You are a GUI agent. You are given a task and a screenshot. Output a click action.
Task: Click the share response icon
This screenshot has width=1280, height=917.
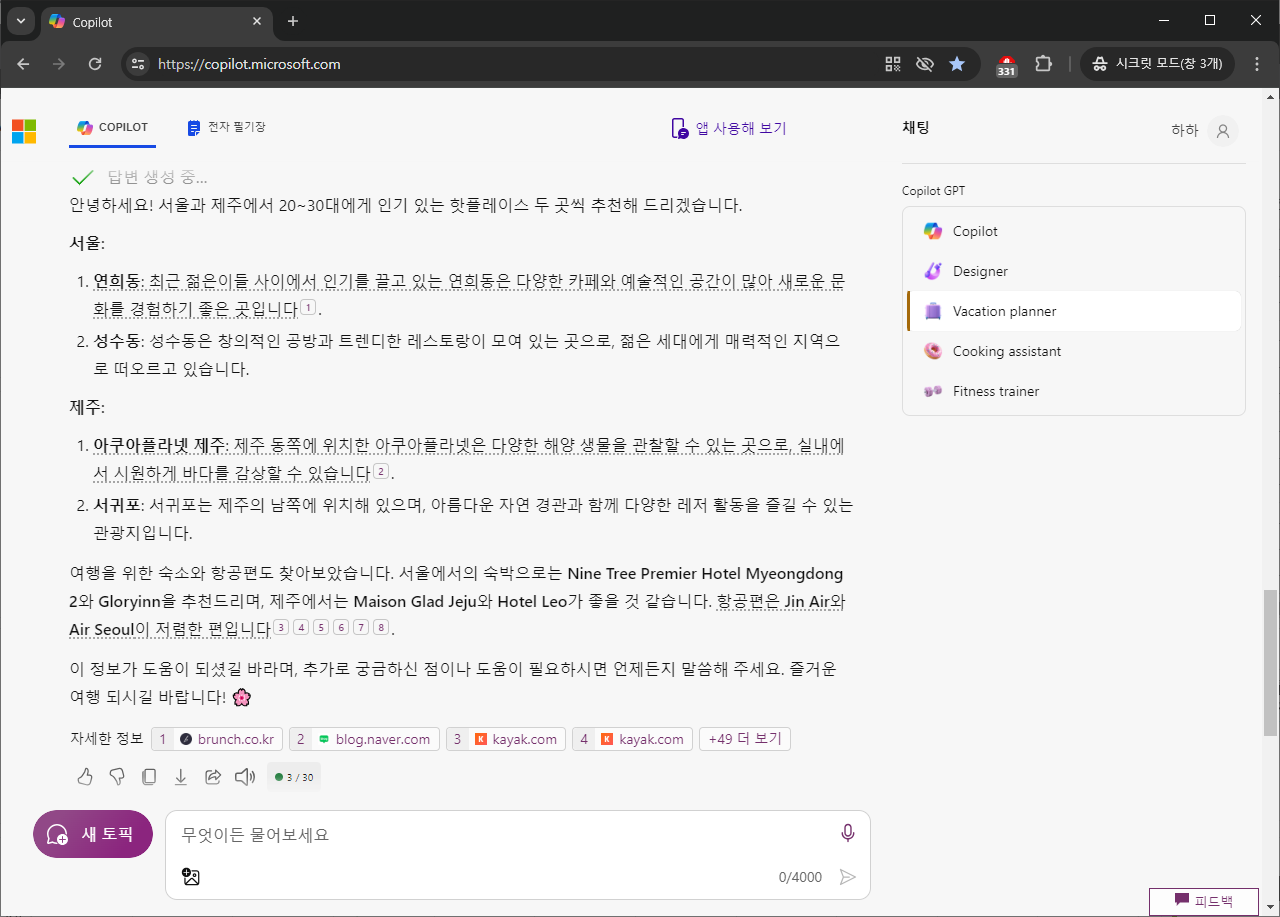pyautogui.click(x=213, y=776)
